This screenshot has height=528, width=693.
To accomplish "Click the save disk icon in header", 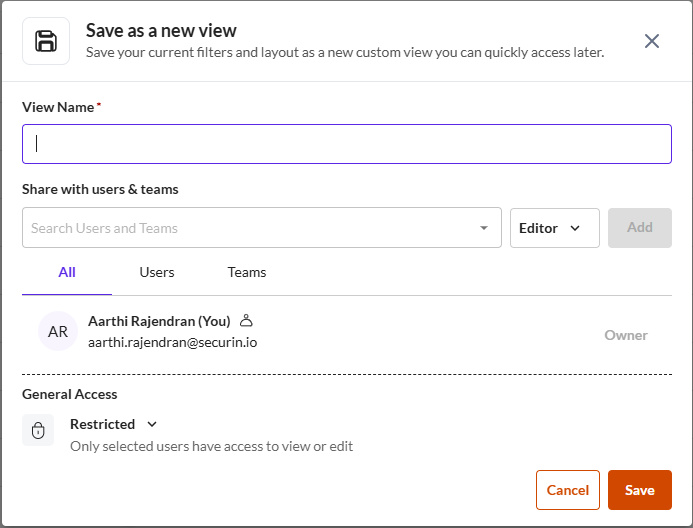I will pos(46,41).
